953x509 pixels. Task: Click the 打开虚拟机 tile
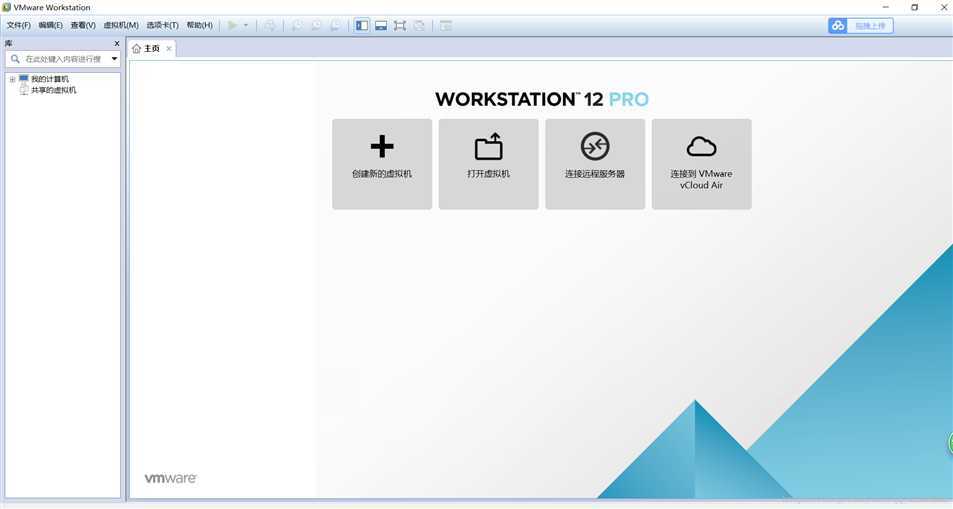point(489,164)
